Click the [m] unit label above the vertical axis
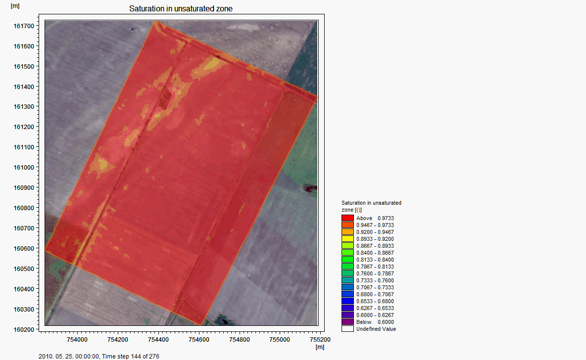The image size is (586, 360). point(15,6)
